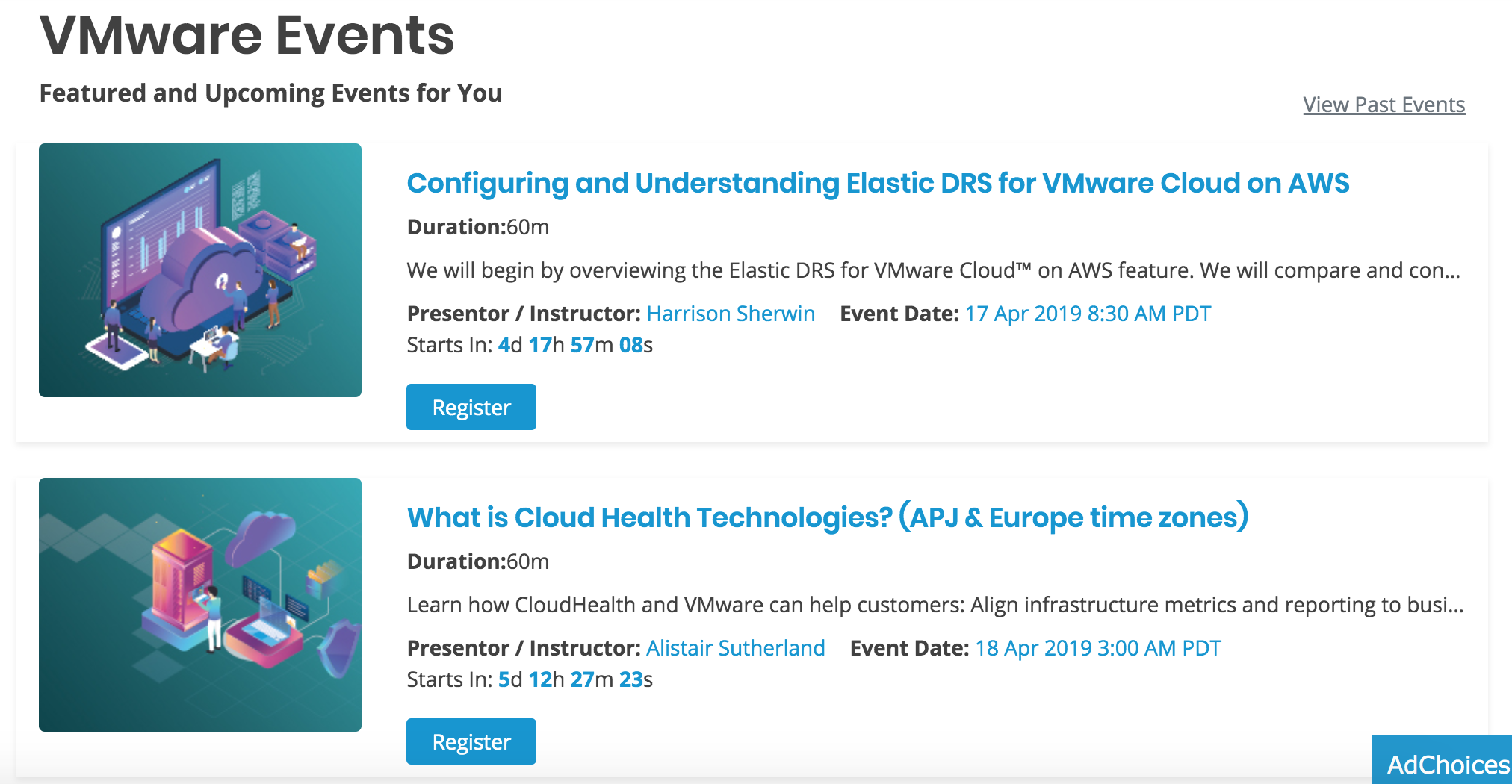Click the CloudHealth customers description text
Screen dimensions: 1512x784
click(934, 605)
